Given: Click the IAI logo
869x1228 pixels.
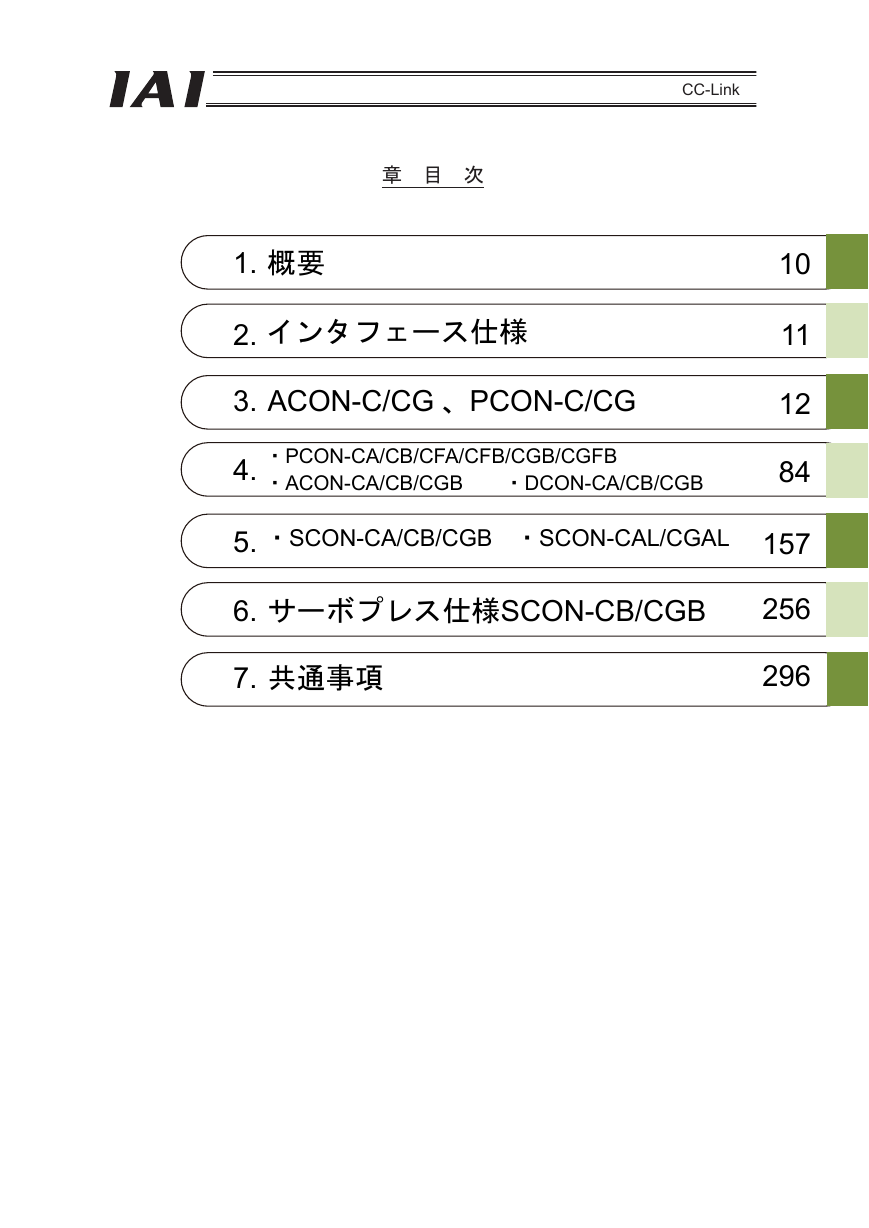Looking at the screenshot, I should pyautogui.click(x=157, y=89).
